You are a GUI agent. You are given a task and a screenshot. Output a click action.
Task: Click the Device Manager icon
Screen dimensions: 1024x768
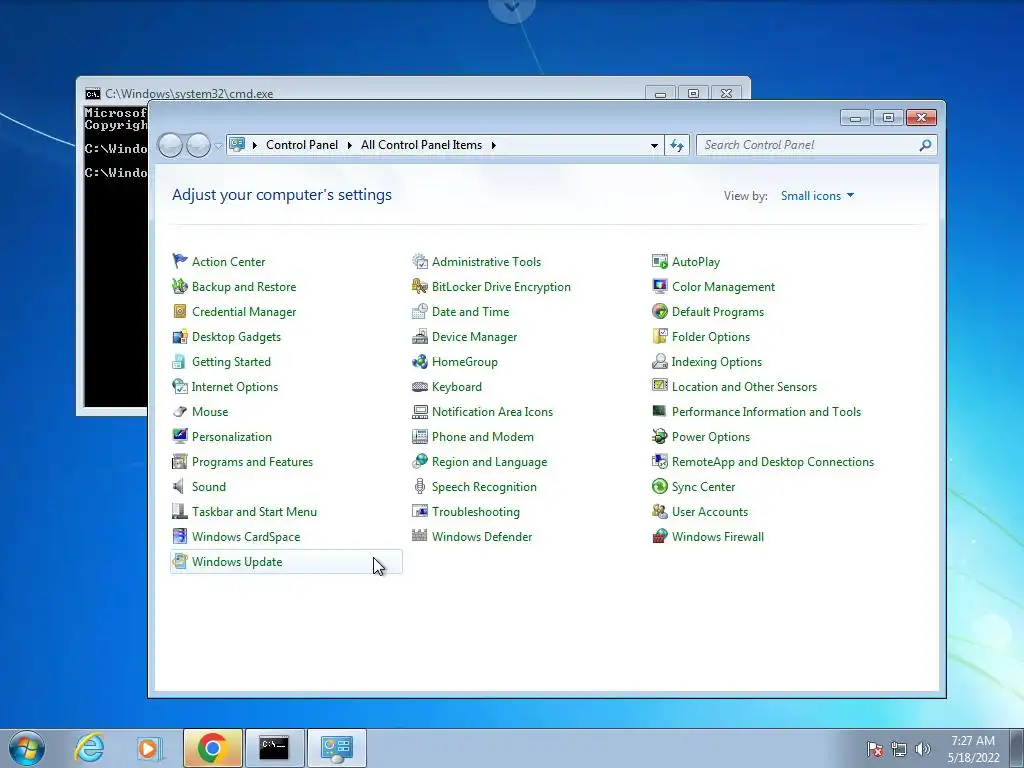click(420, 336)
